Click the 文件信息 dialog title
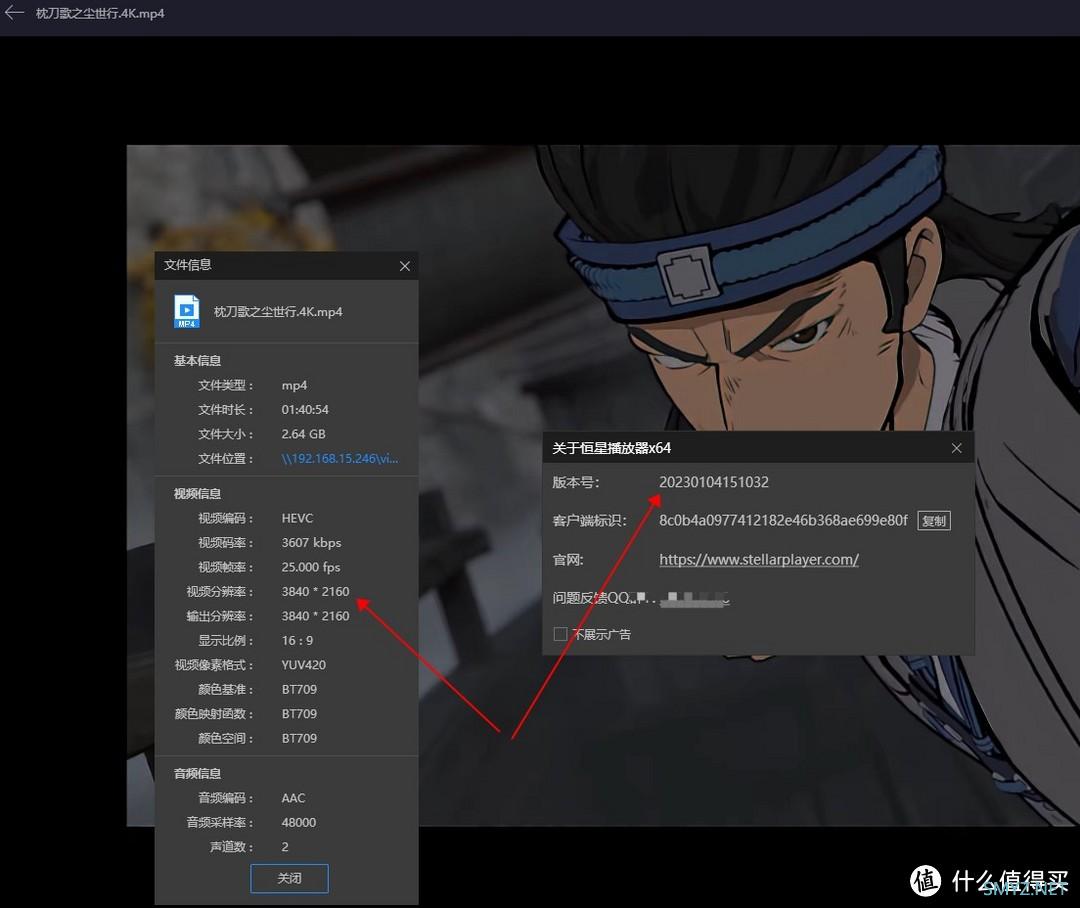 click(187, 265)
